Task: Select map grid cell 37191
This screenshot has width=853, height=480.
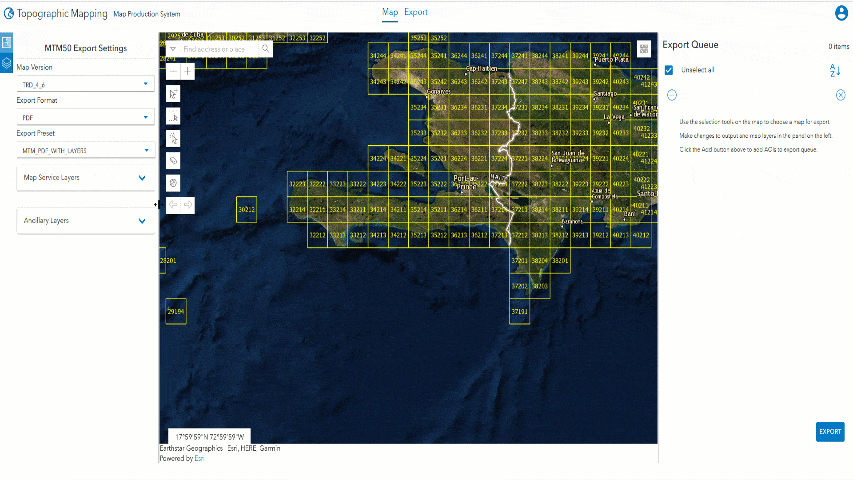Action: click(x=520, y=311)
